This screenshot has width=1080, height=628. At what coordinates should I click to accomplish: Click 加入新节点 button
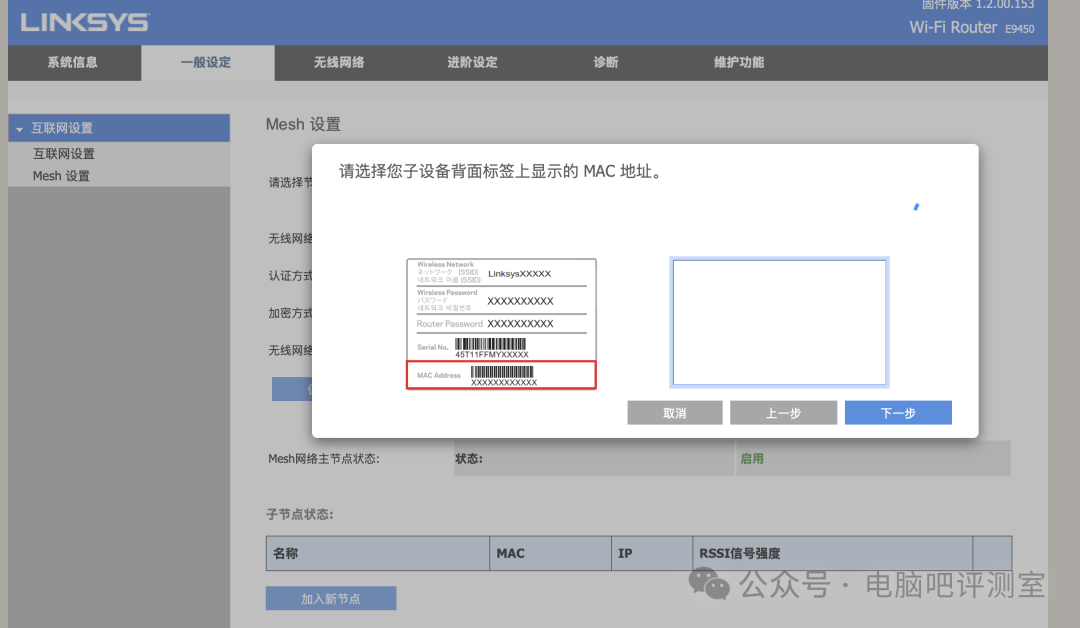pyautogui.click(x=331, y=598)
